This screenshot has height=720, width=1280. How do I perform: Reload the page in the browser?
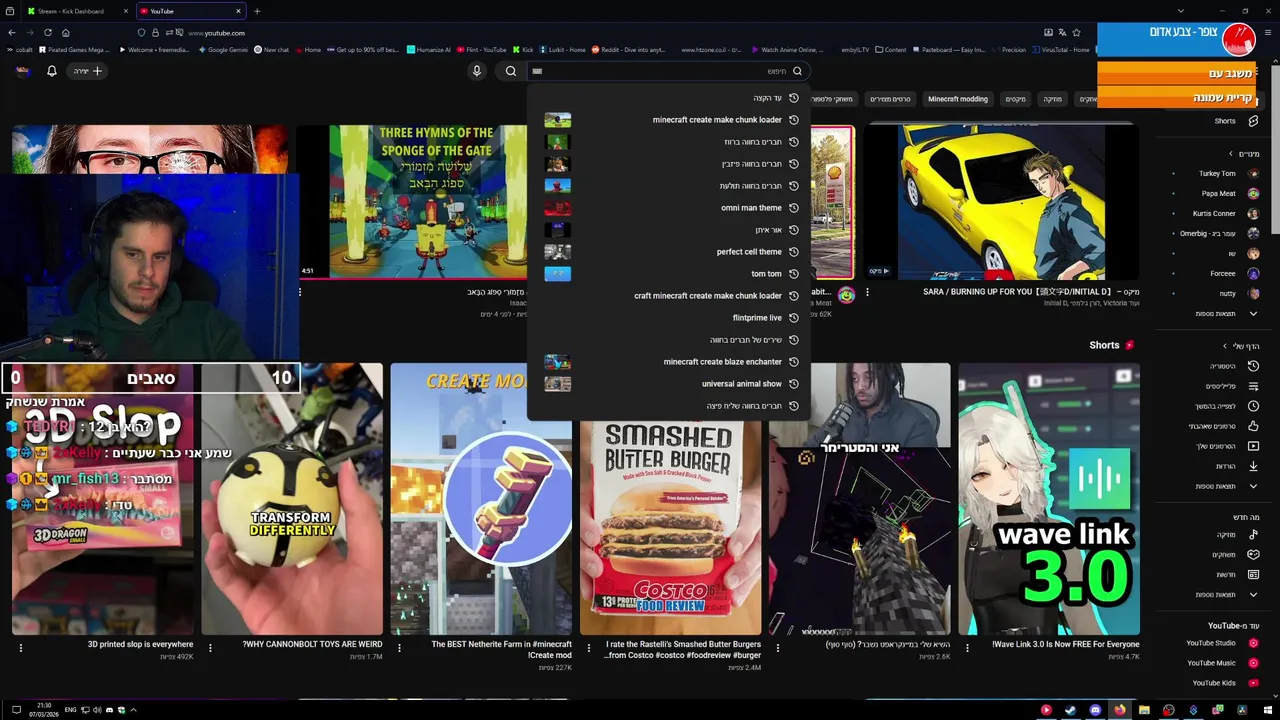pyautogui.click(x=47, y=32)
